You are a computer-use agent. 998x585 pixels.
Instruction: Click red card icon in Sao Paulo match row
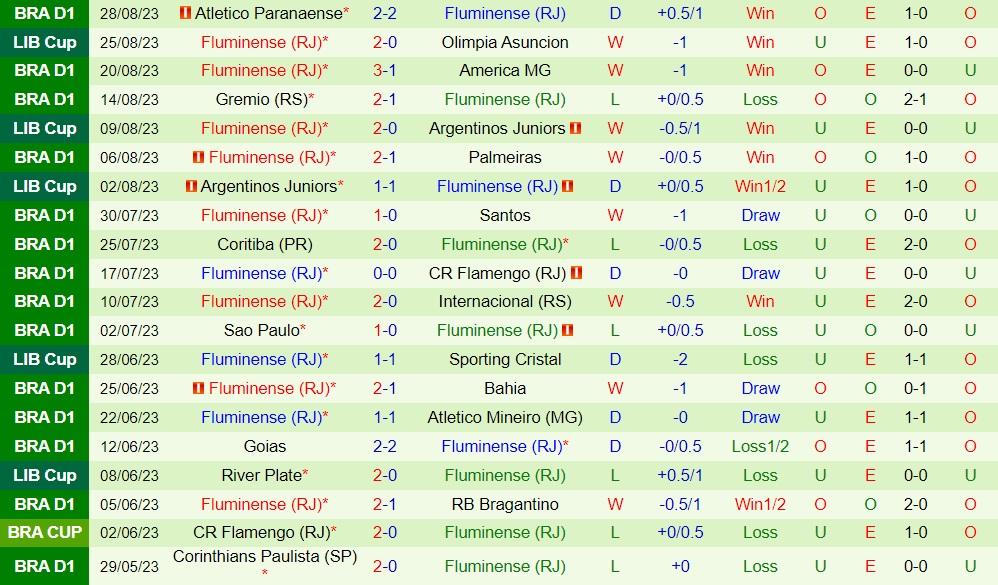tap(568, 331)
